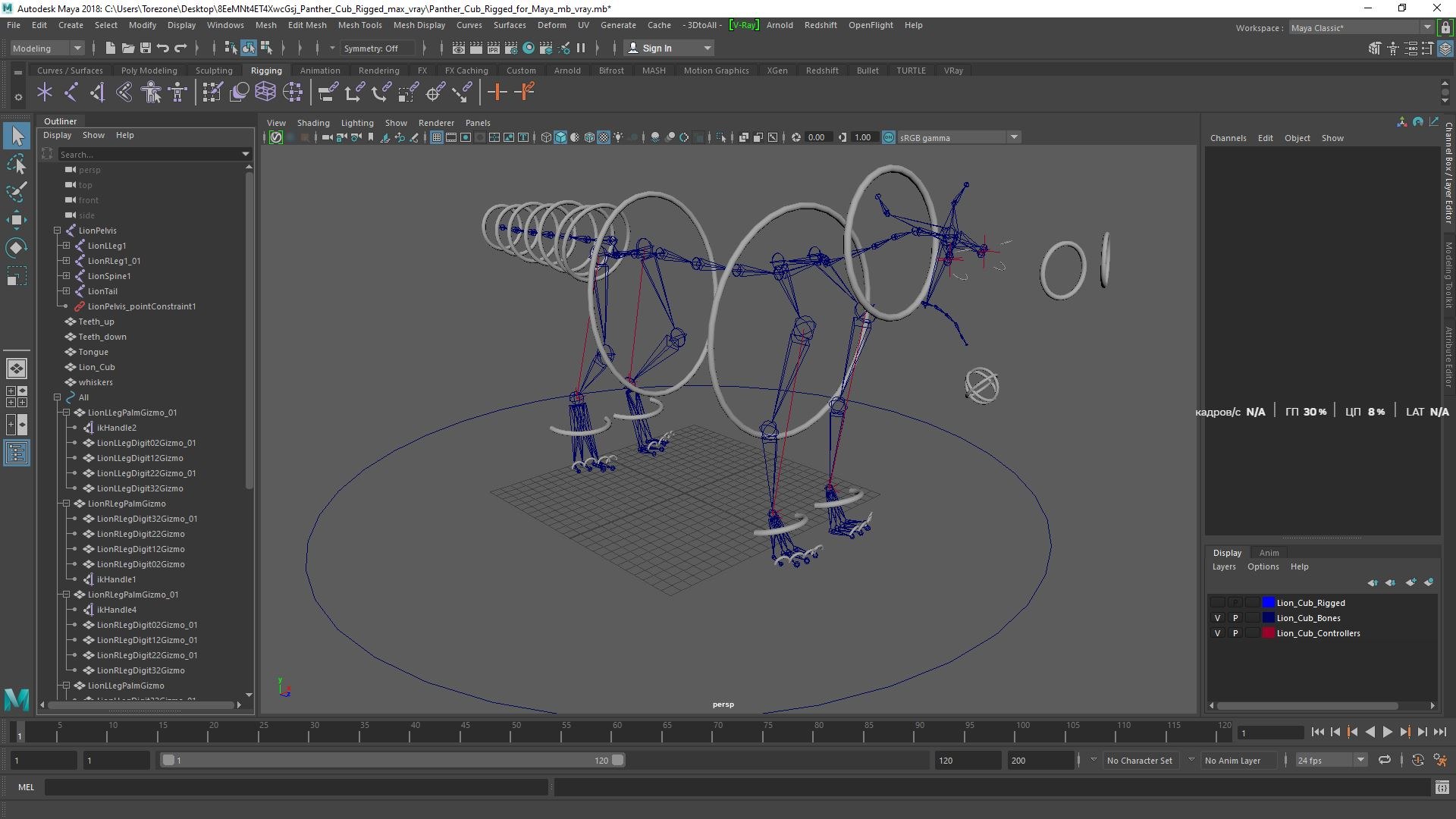The height and width of the screenshot is (819, 1456).
Task: Click the Redo arrow icon
Action: (x=180, y=48)
